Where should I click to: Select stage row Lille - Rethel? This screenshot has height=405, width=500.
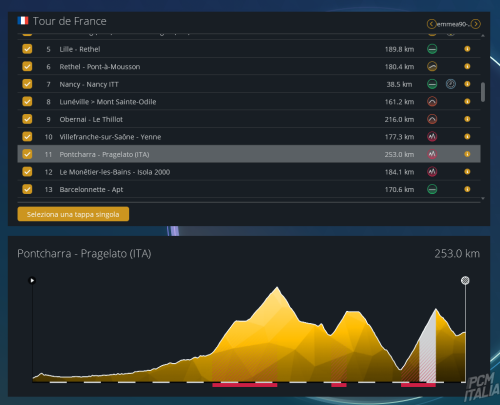pos(249,49)
